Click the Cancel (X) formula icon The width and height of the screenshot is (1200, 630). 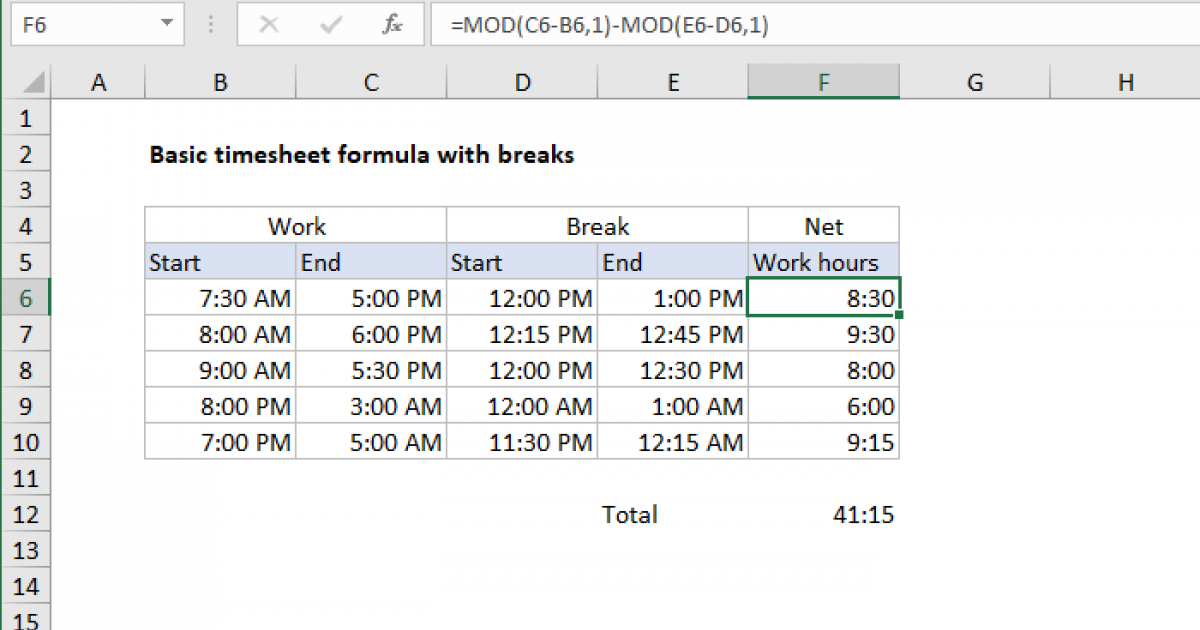(268, 24)
